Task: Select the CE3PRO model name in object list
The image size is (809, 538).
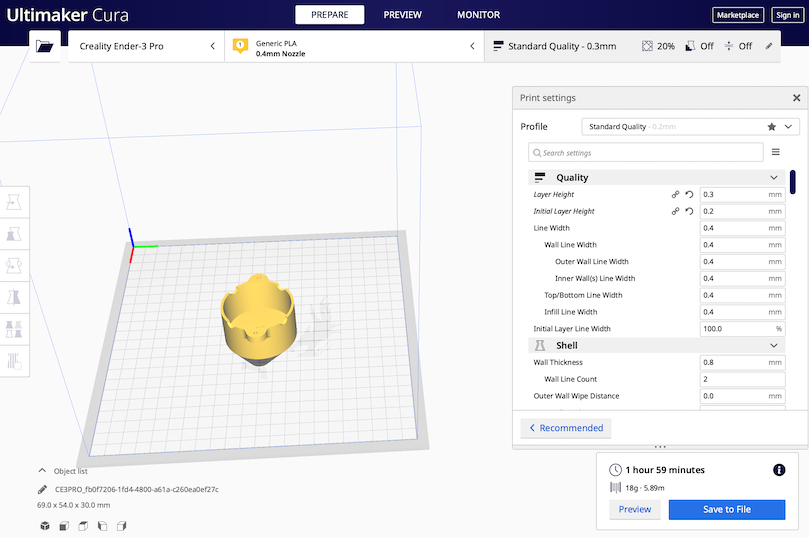Action: [x=137, y=489]
